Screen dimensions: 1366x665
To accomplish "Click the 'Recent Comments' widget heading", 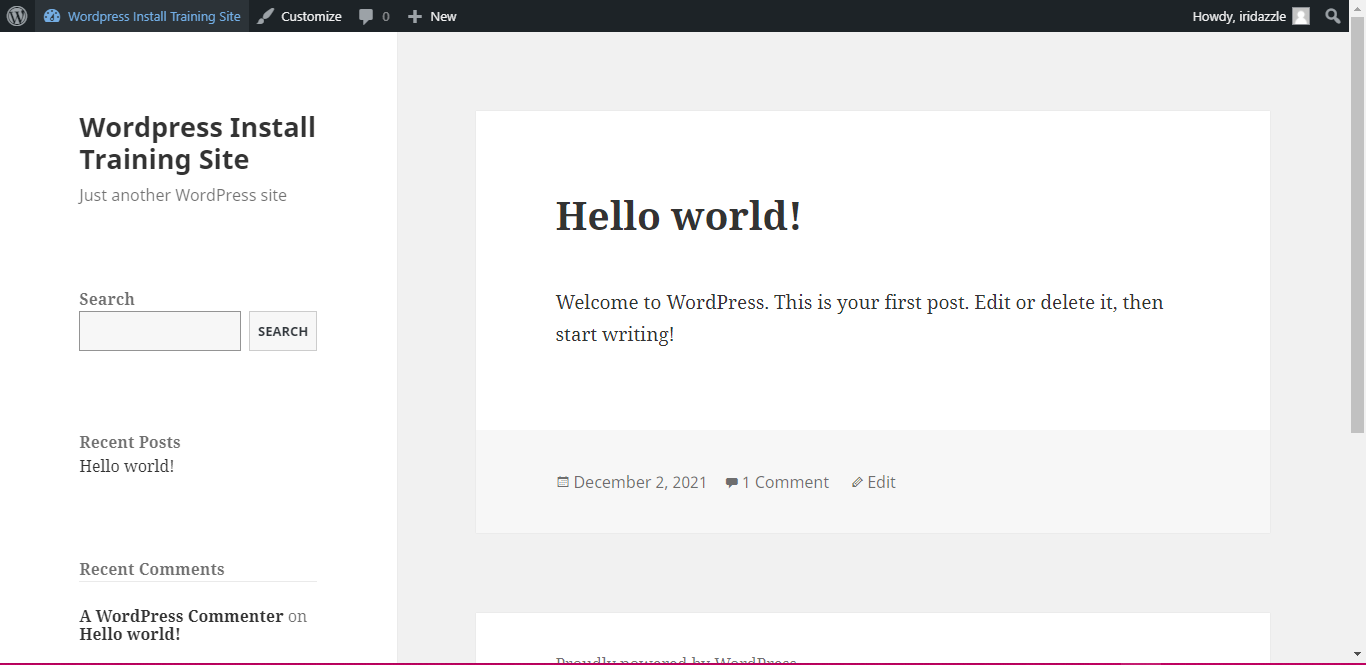I will 152,569.
